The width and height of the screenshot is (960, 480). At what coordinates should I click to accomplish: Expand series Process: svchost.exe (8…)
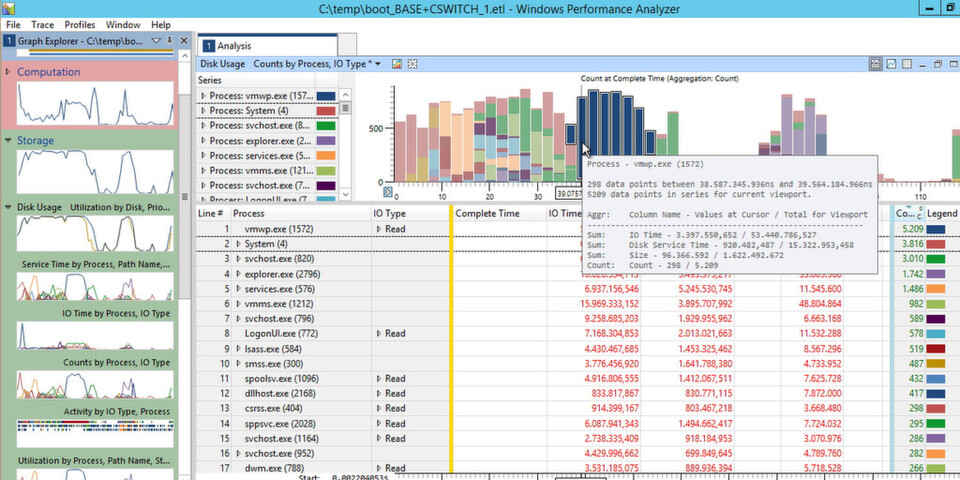pyautogui.click(x=204, y=126)
